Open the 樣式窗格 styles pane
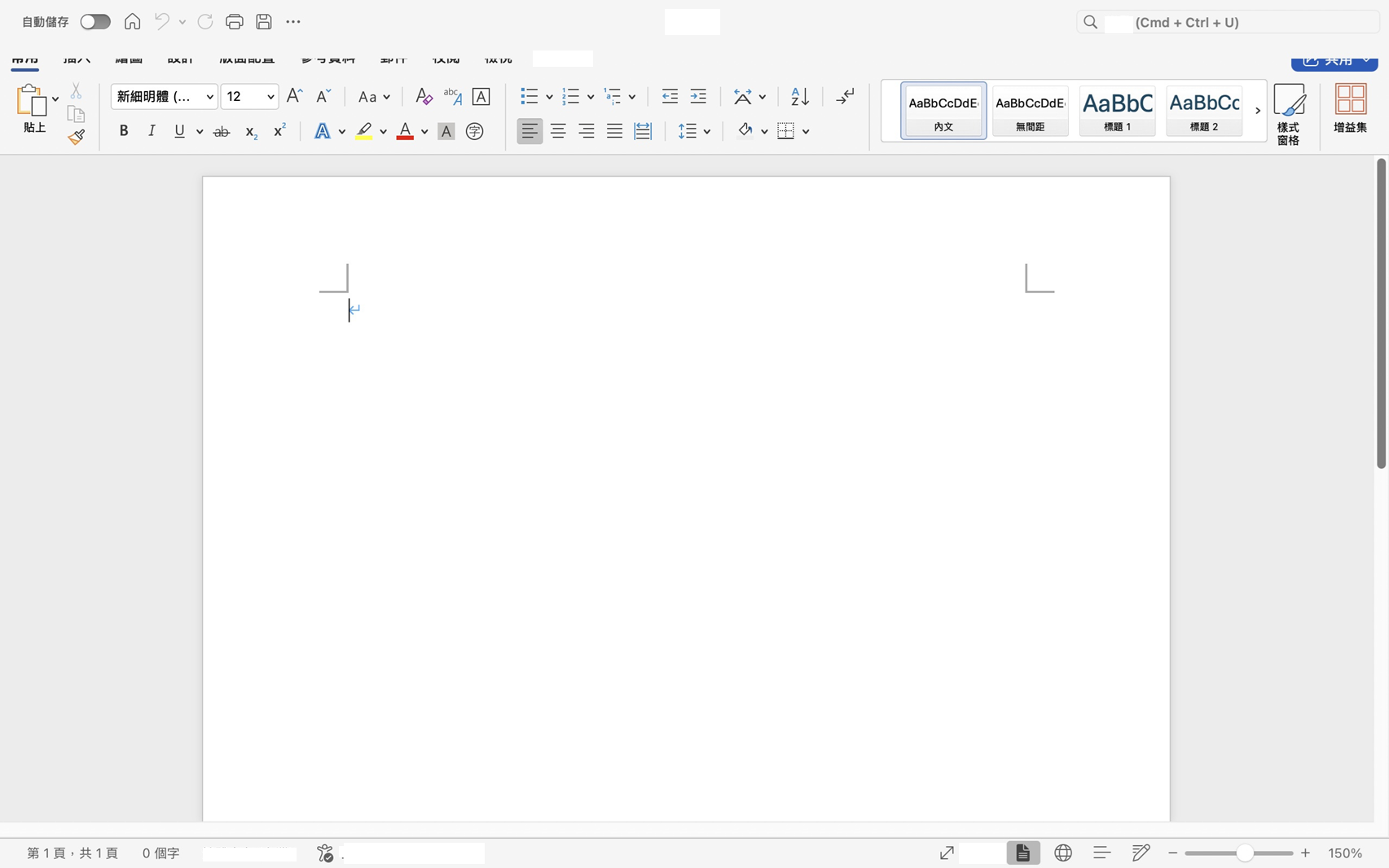Viewport: 1389px width, 868px height. click(1289, 114)
